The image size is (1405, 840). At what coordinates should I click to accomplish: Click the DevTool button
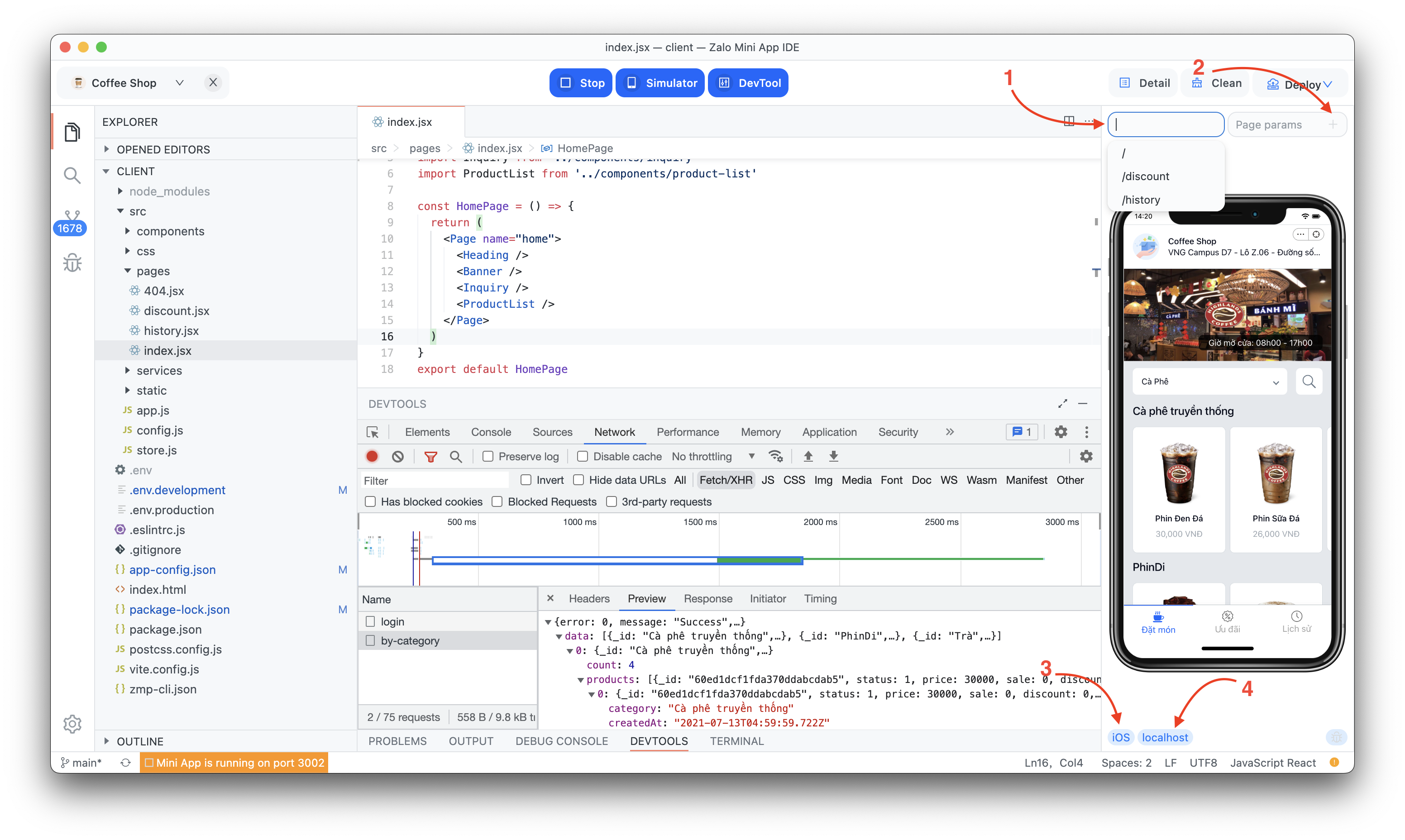[x=748, y=83]
